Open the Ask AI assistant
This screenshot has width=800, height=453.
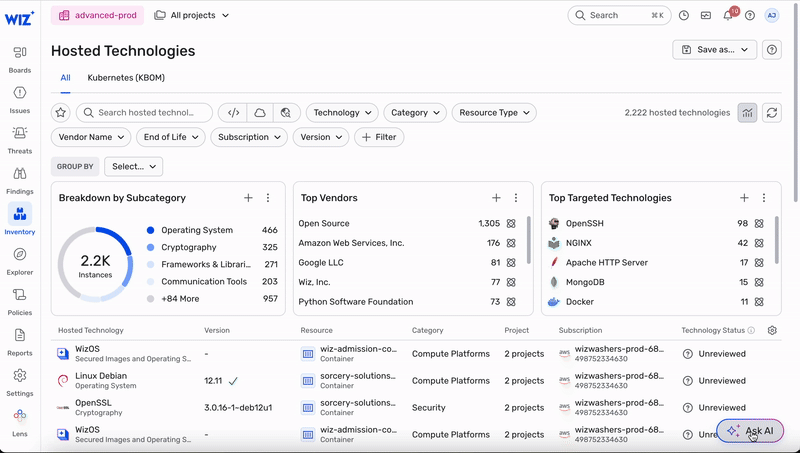click(x=750, y=431)
